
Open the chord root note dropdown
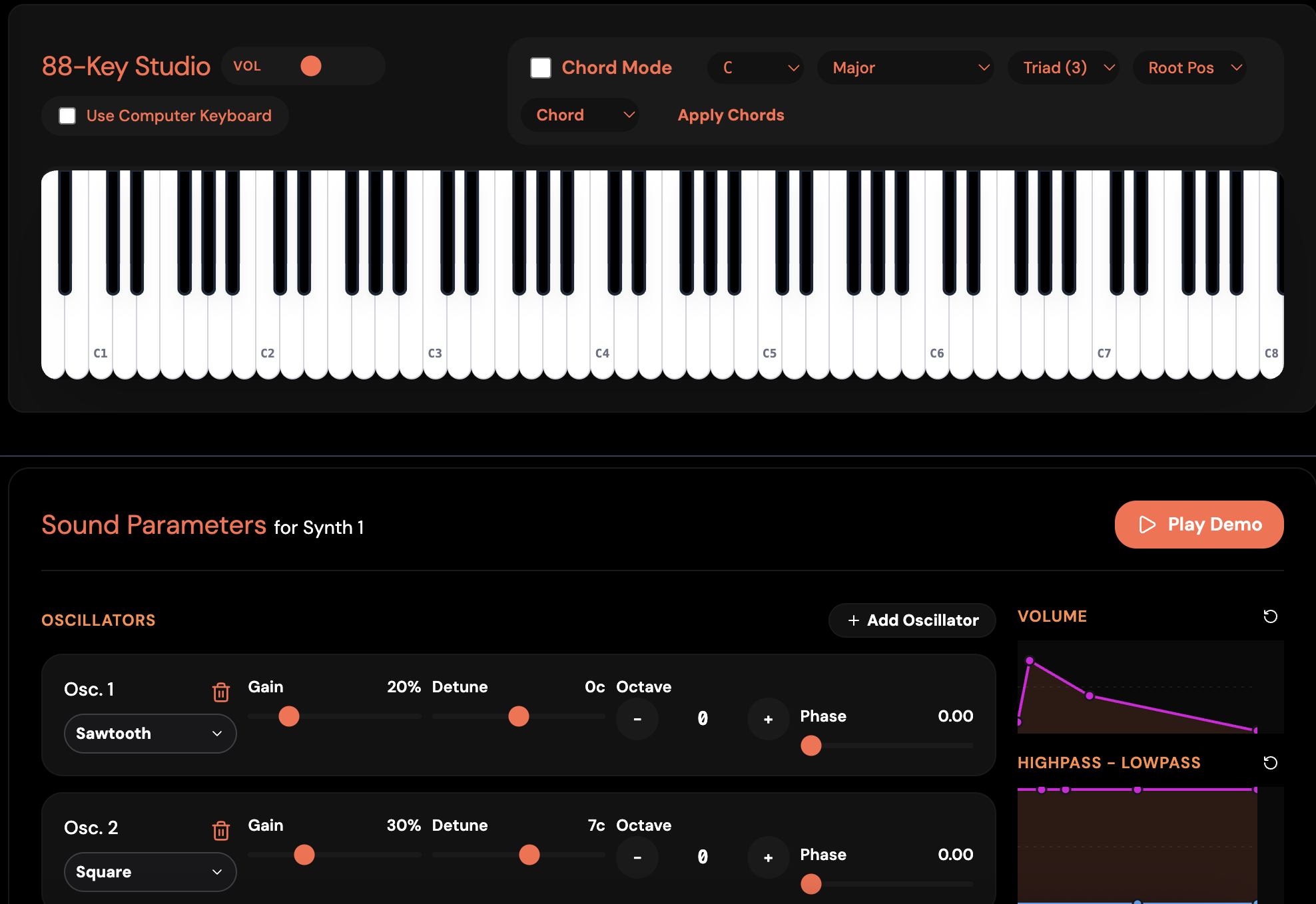[x=755, y=67]
